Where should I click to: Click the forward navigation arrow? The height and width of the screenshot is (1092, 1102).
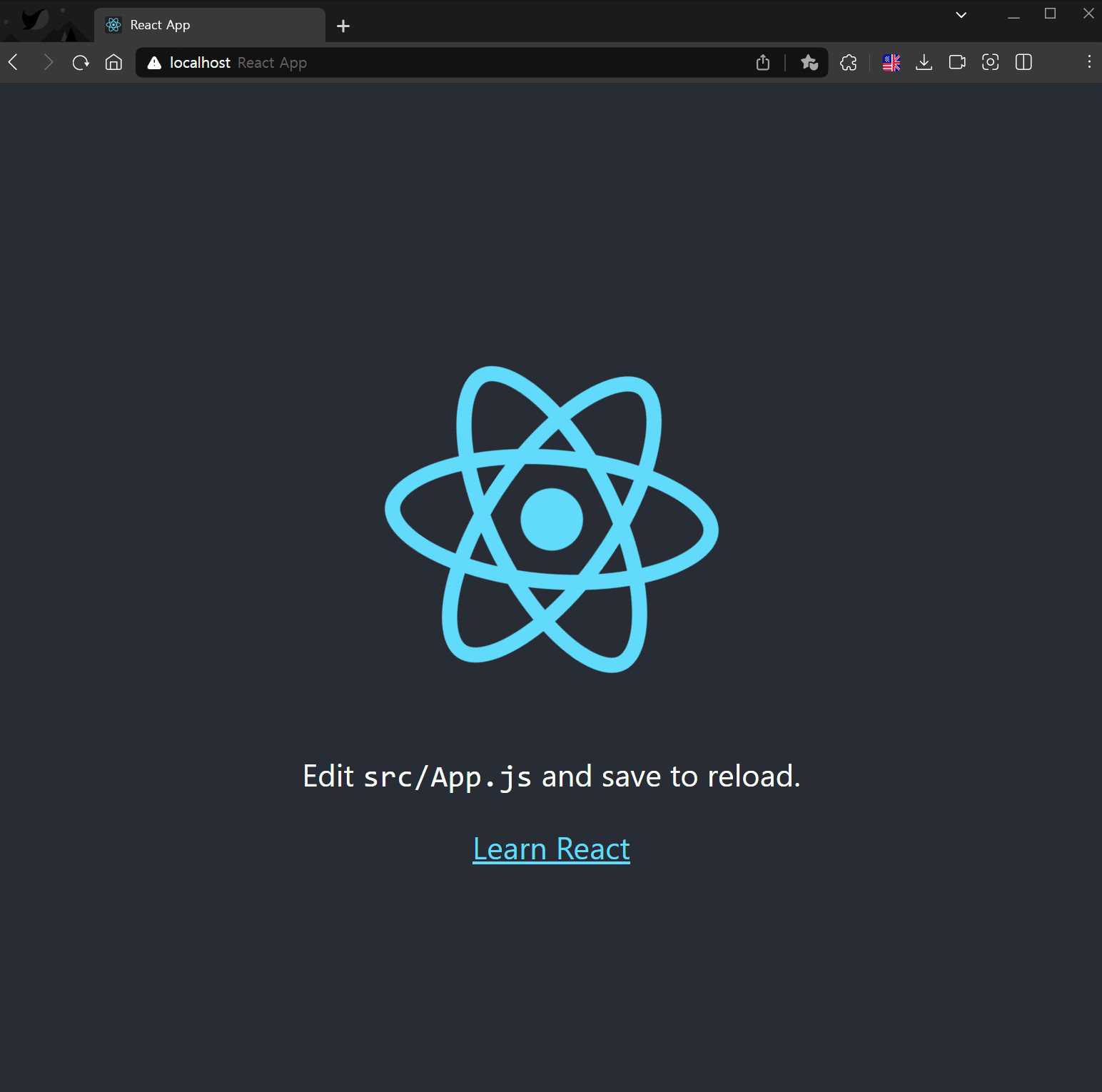coord(48,63)
